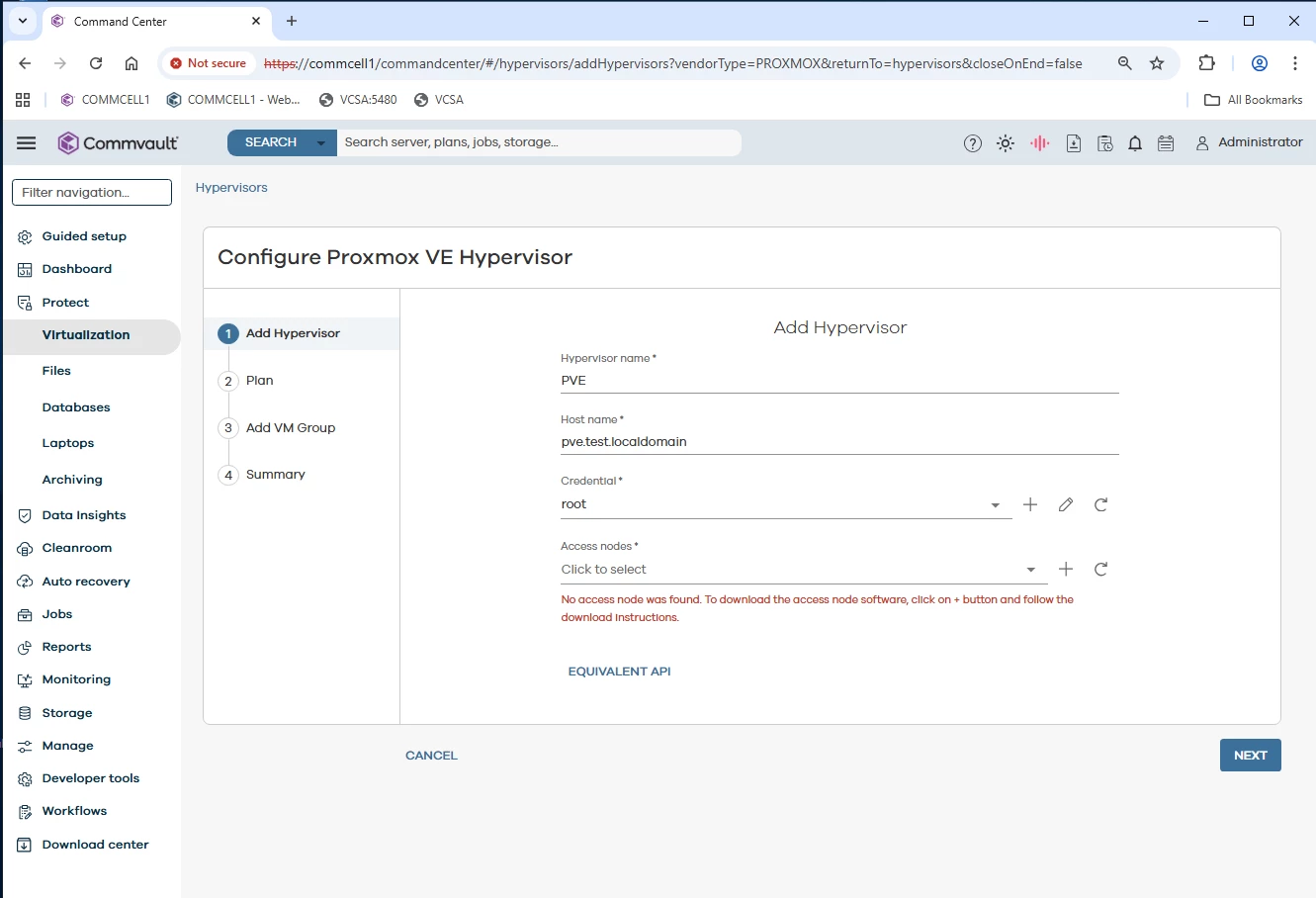Viewport: 1316px width, 898px height.
Task: Select Archiving under Protect
Action: 72,480
